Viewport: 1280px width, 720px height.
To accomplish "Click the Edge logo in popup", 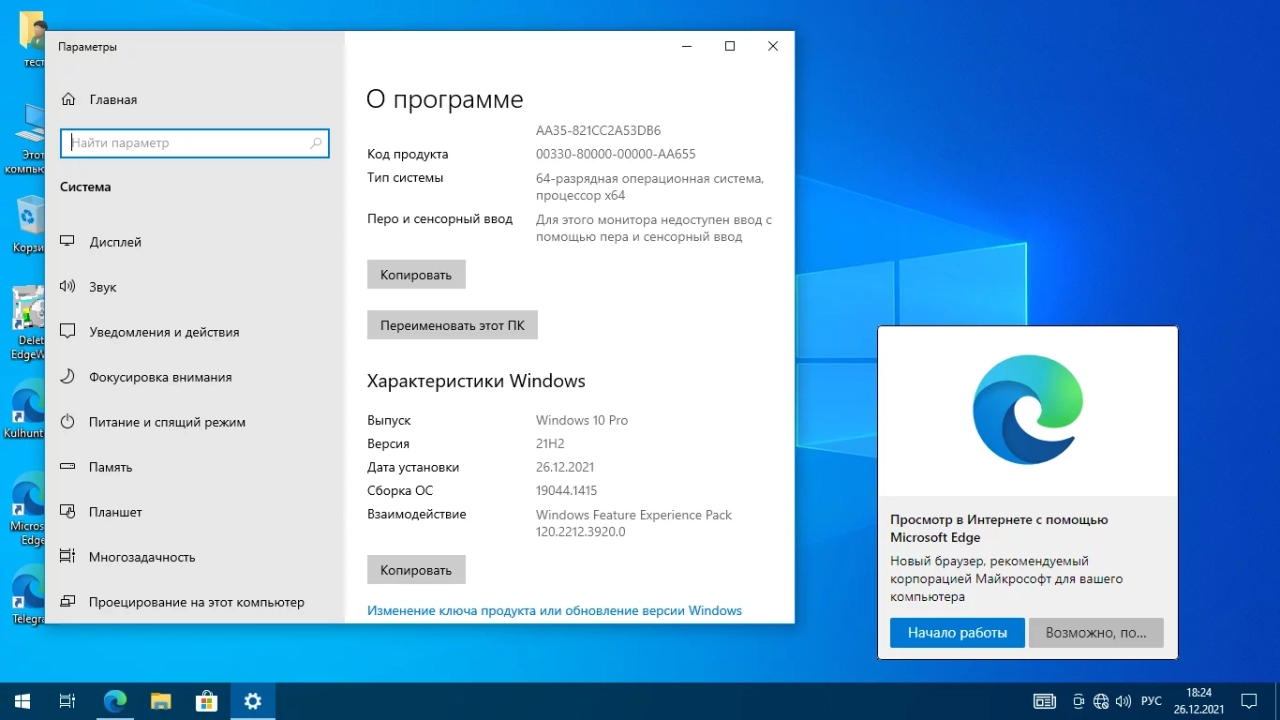I will click(x=1028, y=409).
